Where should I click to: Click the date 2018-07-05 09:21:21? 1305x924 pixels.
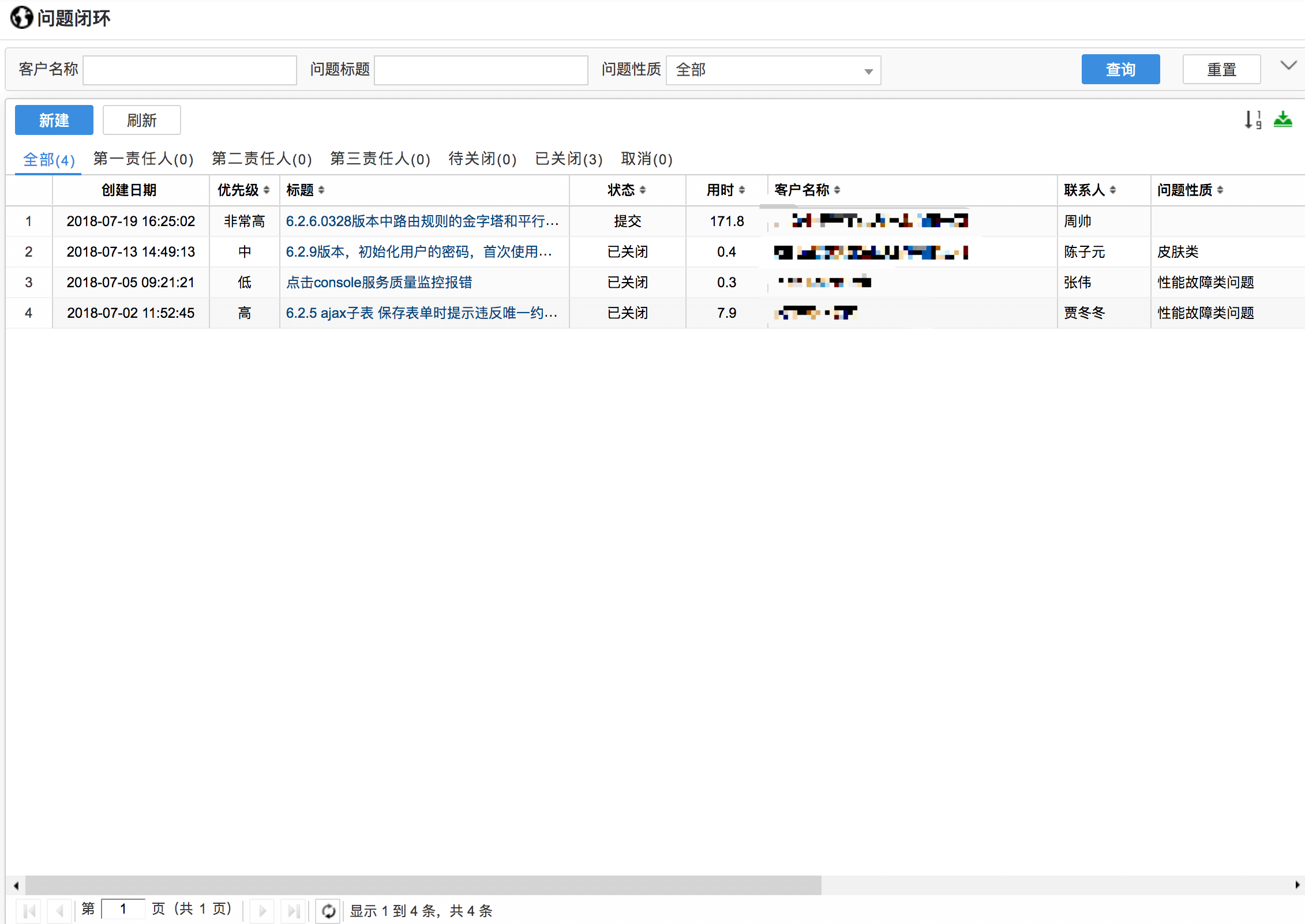131,282
